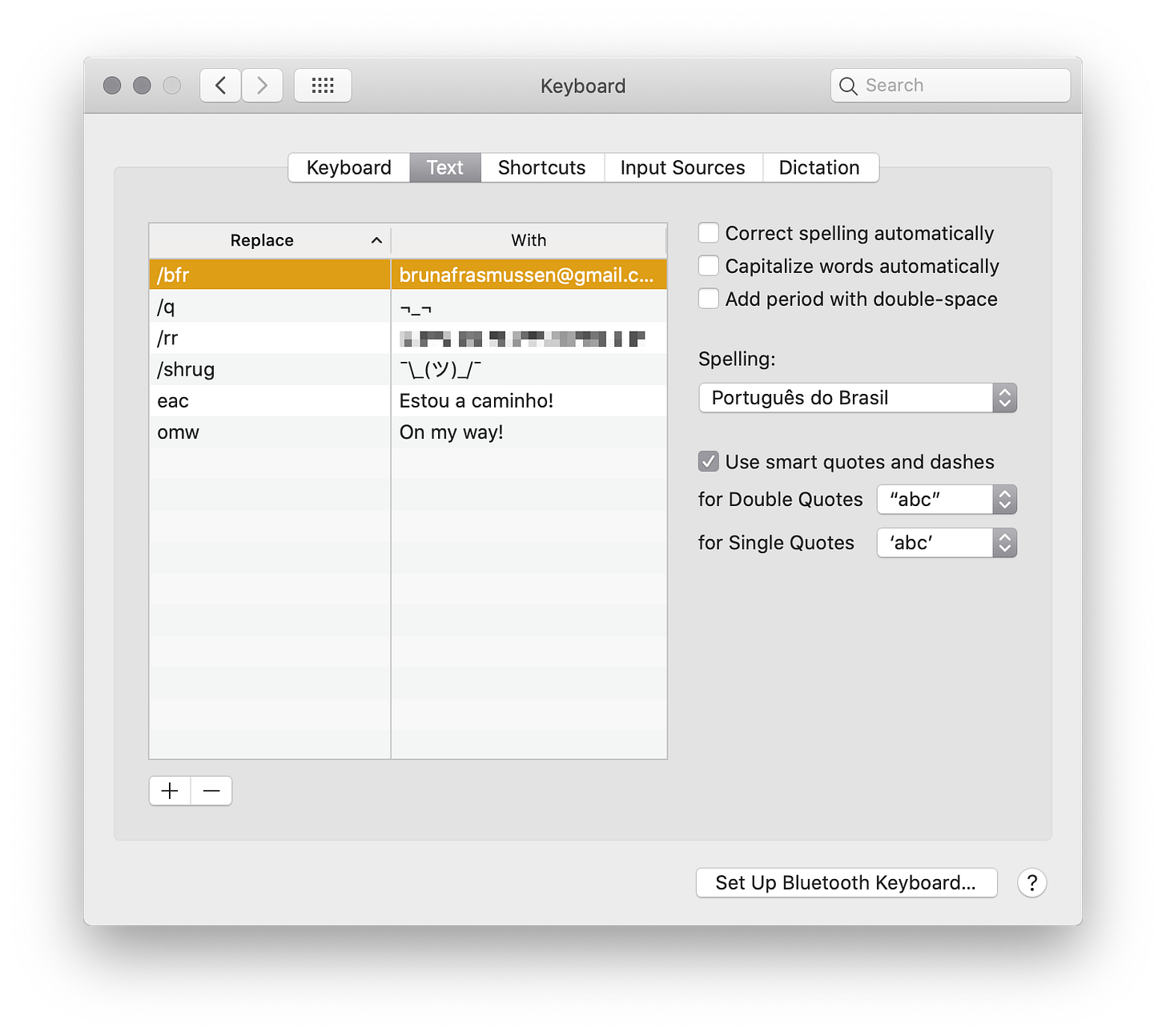Switch to the Shortcuts tab
Screen dimensions: 1166x1036
[542, 167]
